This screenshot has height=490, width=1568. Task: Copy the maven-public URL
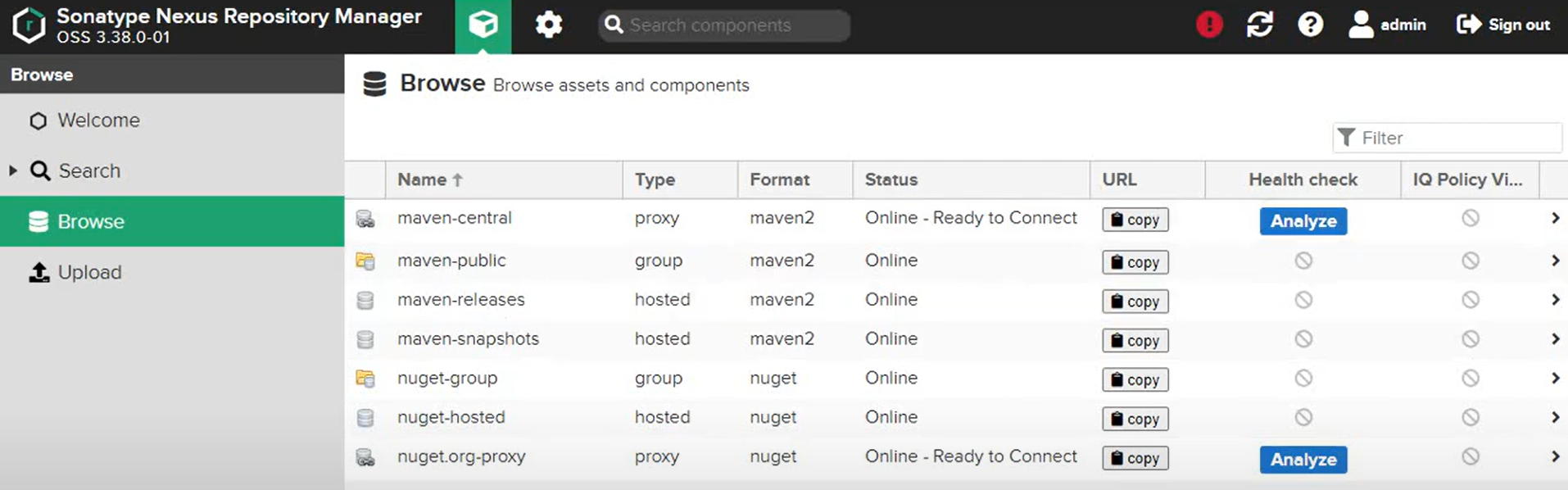tap(1135, 262)
